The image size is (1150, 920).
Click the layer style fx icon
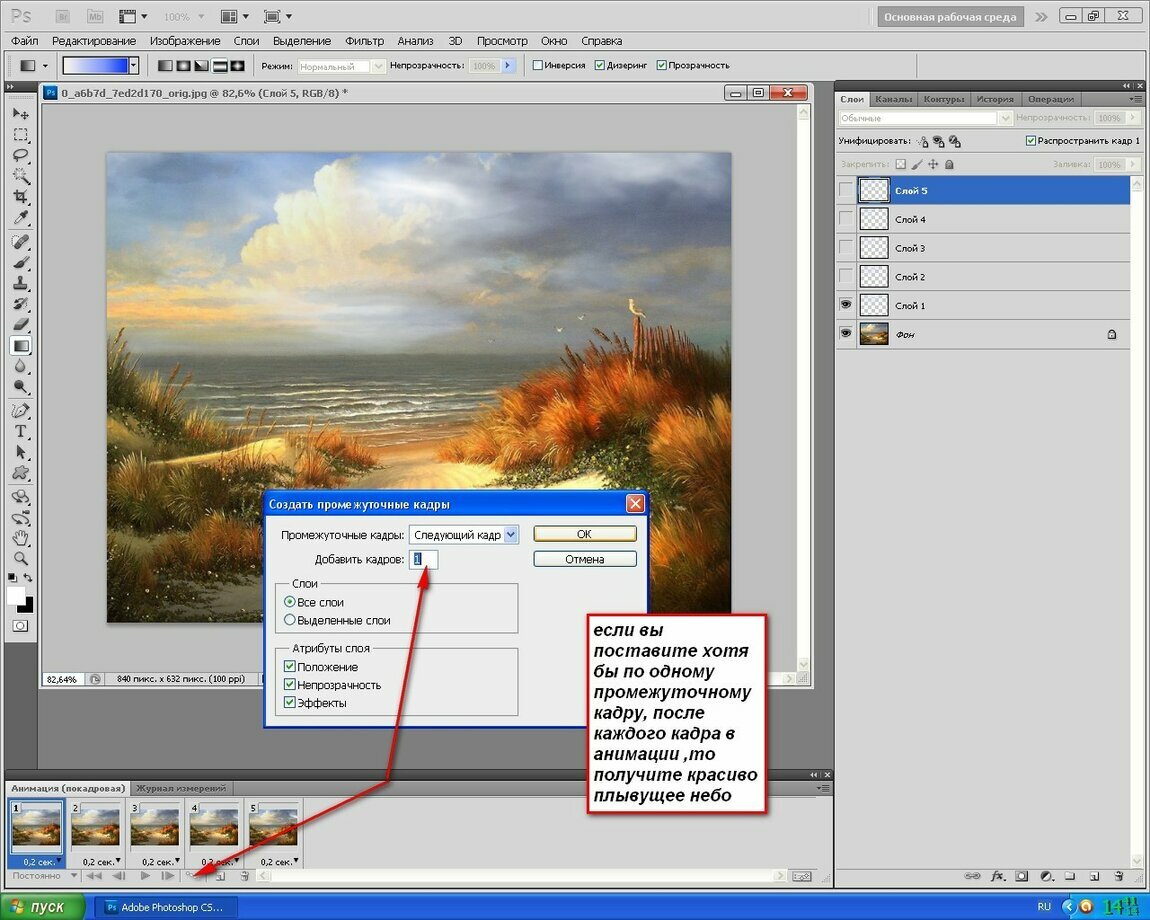[997, 876]
